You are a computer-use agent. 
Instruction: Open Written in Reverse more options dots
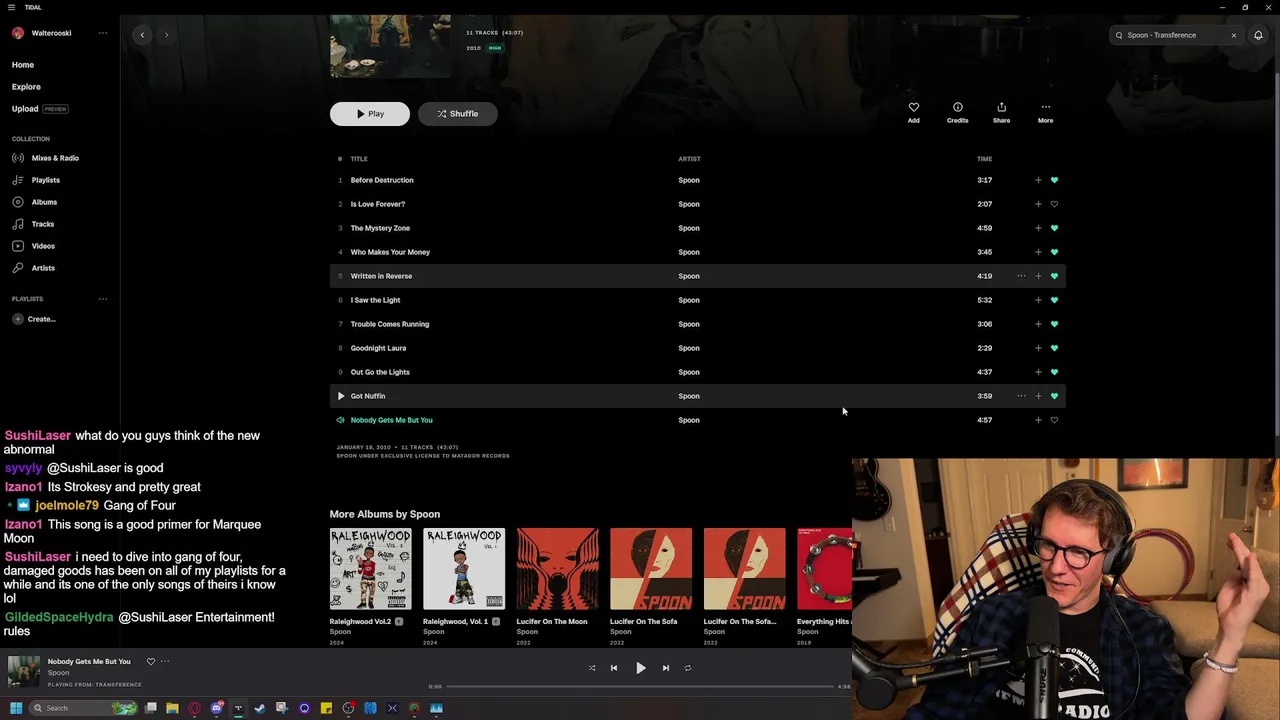click(1021, 276)
